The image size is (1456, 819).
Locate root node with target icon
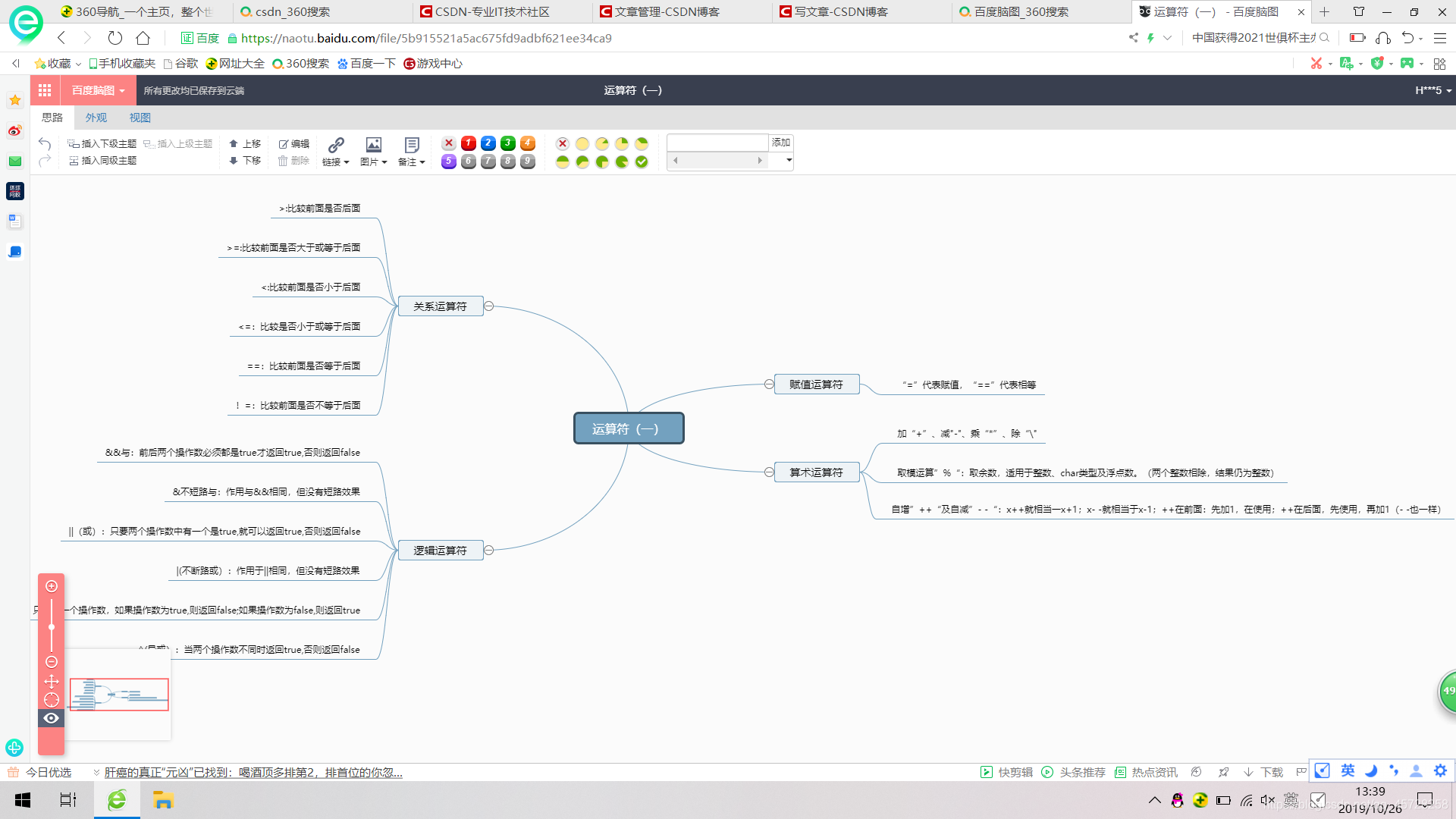pos(52,700)
